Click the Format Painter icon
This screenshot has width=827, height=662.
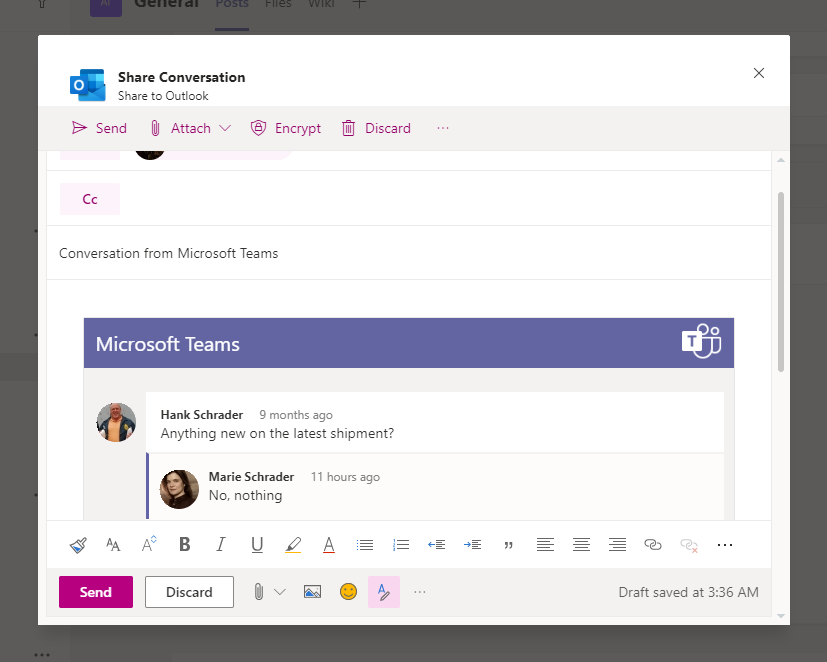click(x=78, y=545)
